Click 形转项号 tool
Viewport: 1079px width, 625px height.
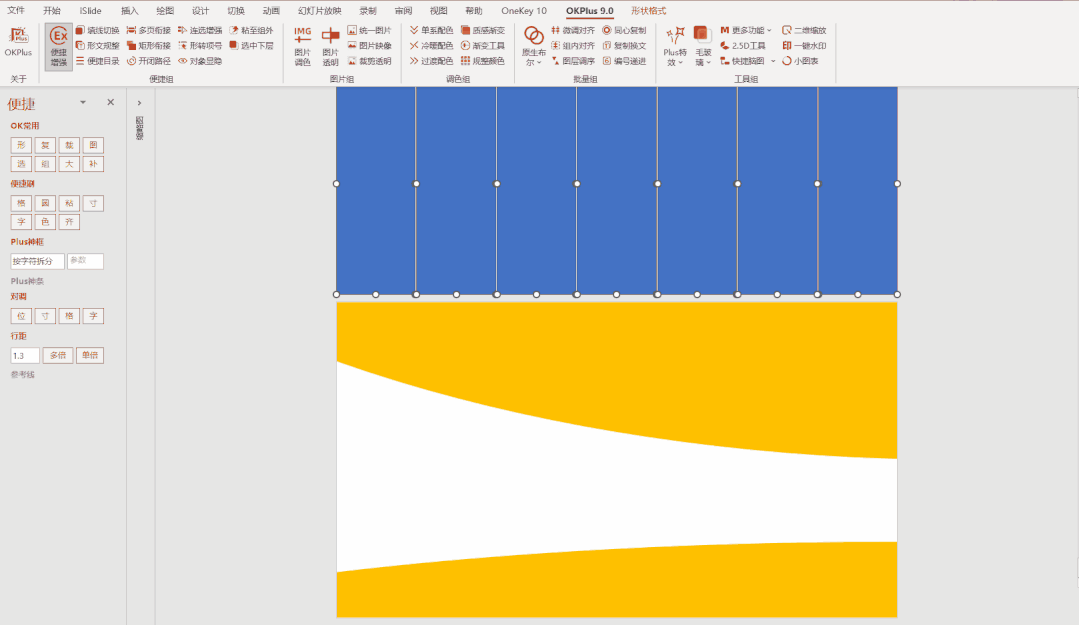[200, 45]
